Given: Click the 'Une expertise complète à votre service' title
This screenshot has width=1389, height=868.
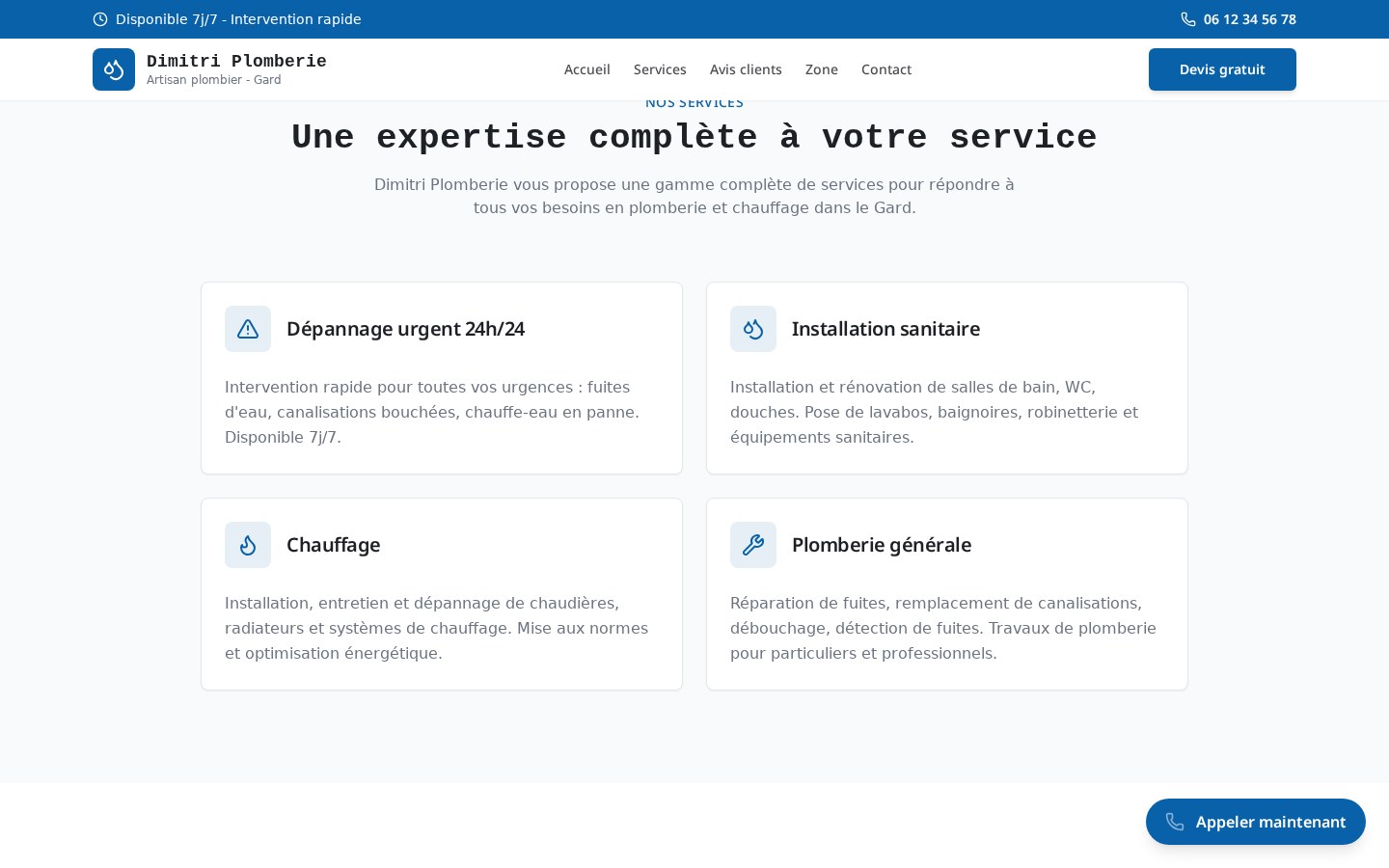Looking at the screenshot, I should [x=694, y=137].
